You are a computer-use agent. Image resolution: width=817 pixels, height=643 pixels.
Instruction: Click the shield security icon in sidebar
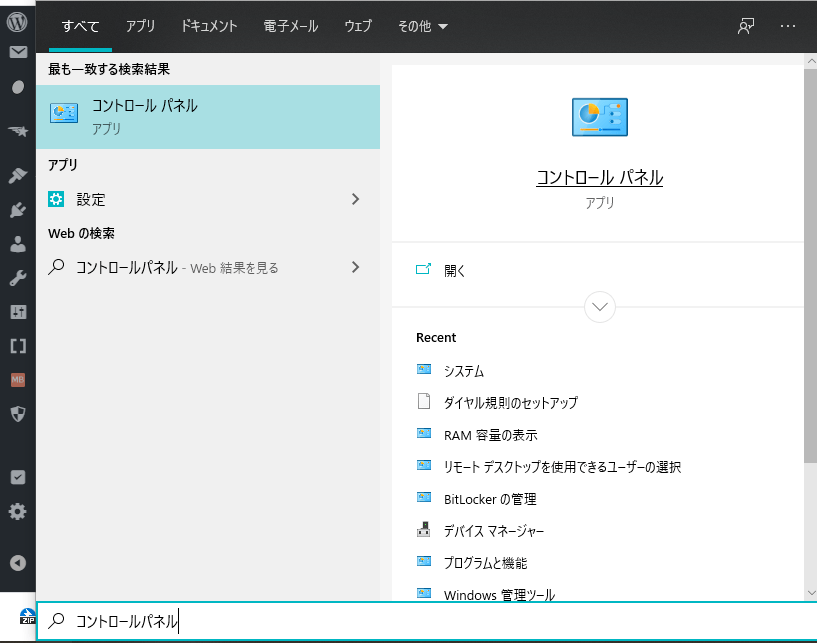click(18, 414)
